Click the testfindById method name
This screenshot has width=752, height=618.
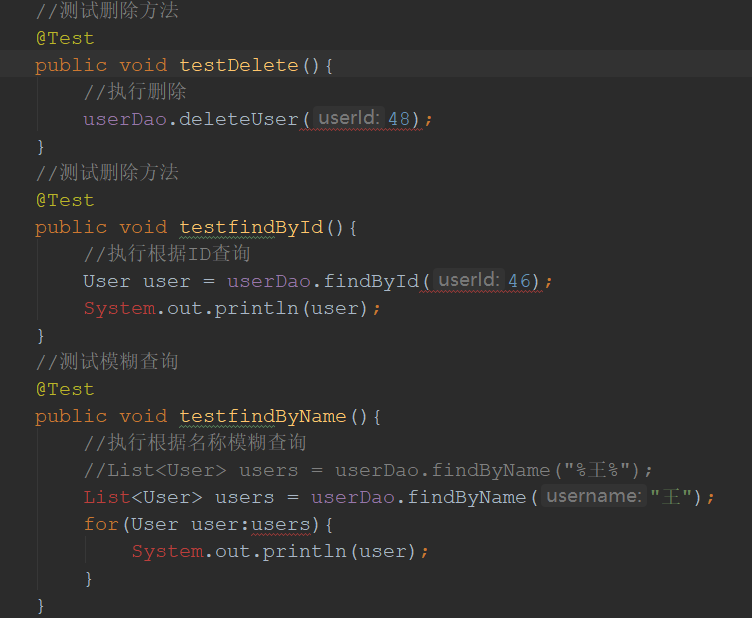click(251, 227)
